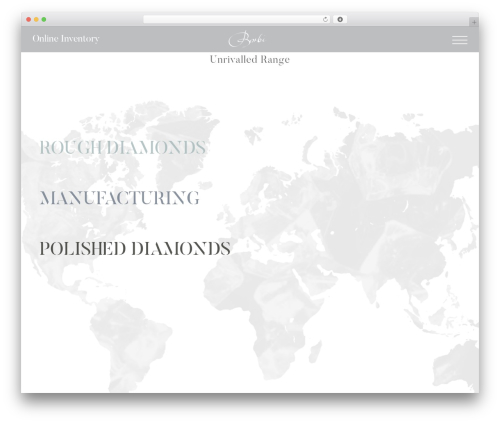Open the POLISHED DIAMONDS section
Viewport: 500px width, 423px height.
point(135,249)
